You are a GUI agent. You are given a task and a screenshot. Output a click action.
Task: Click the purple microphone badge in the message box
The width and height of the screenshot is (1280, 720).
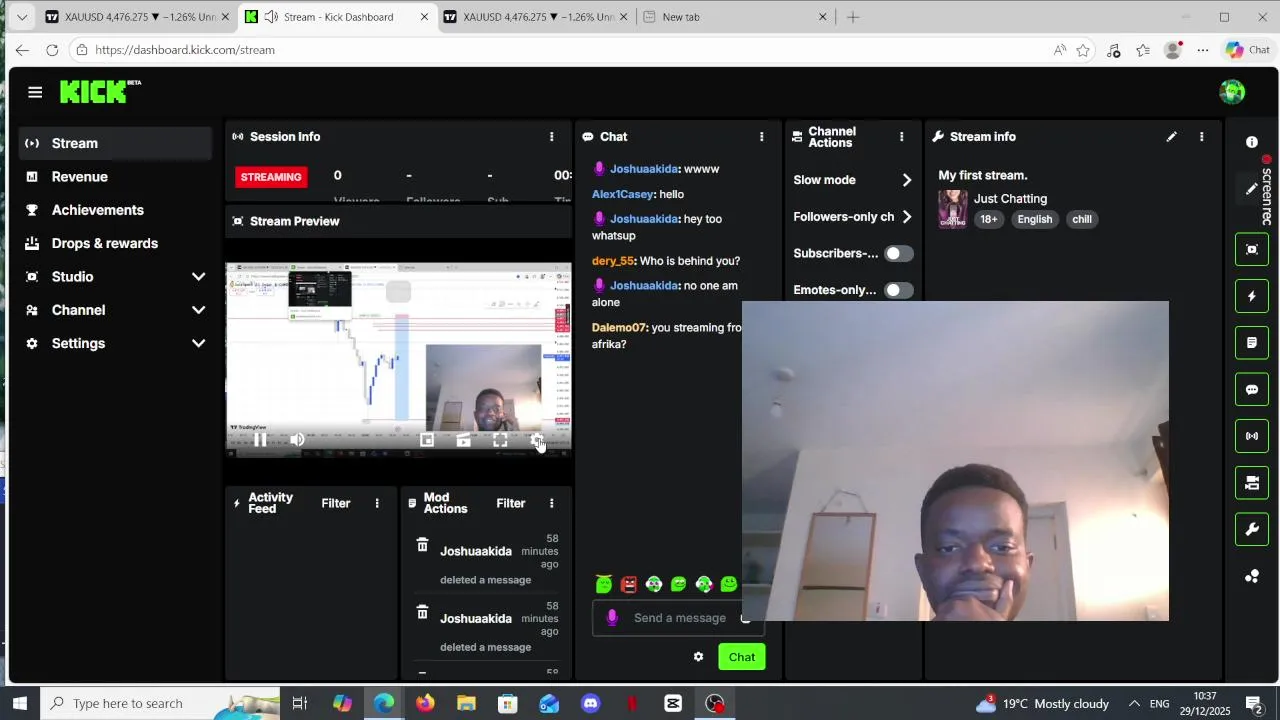point(612,618)
